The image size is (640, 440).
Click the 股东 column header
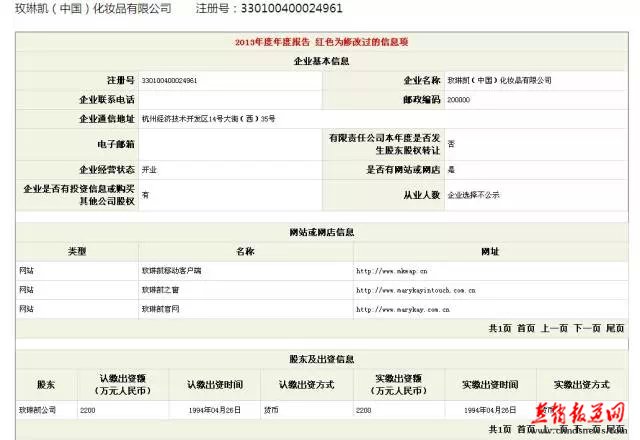pos(46,384)
